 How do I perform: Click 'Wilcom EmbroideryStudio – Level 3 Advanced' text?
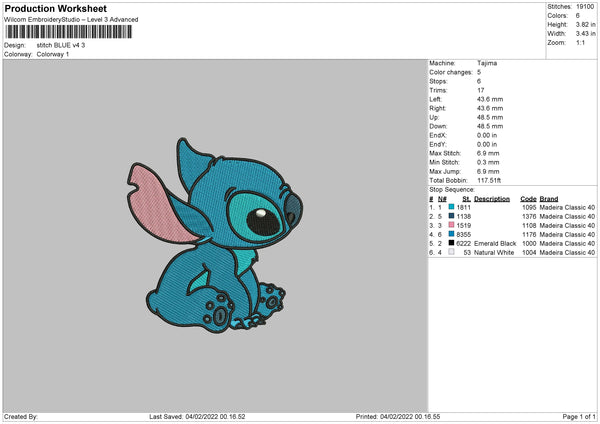(x=71, y=20)
